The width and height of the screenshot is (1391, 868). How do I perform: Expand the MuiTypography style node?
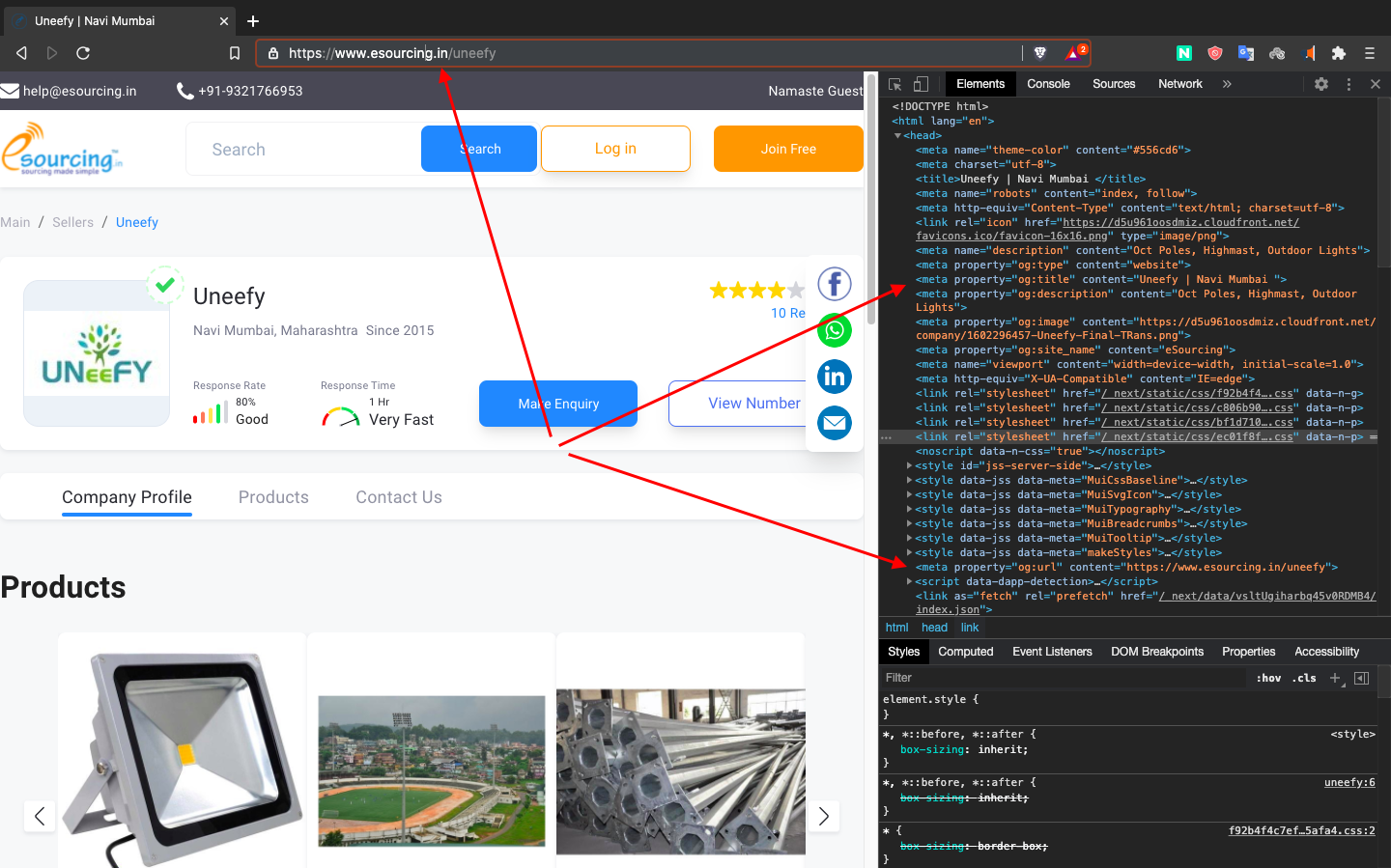(909, 510)
